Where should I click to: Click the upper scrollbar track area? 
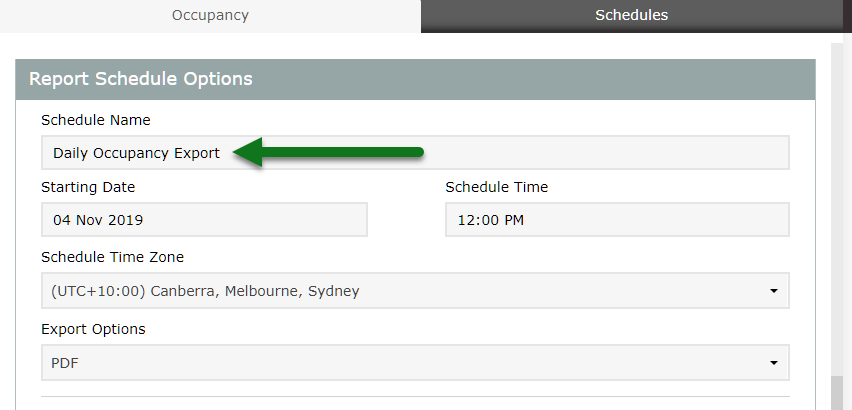pos(837,200)
